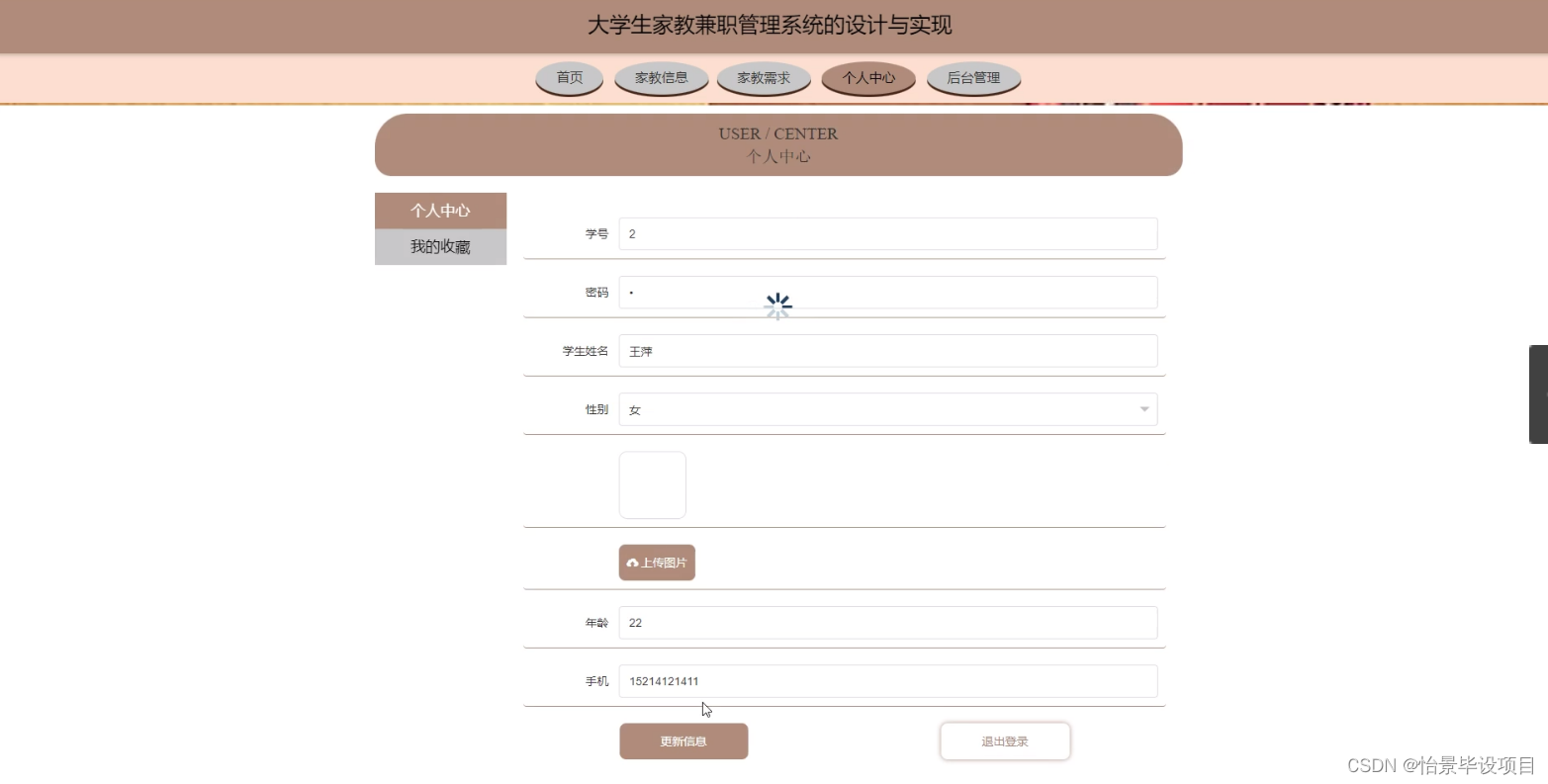This screenshot has height=784, width=1548.
Task: Click the avatar image placeholder box
Action: 652,484
